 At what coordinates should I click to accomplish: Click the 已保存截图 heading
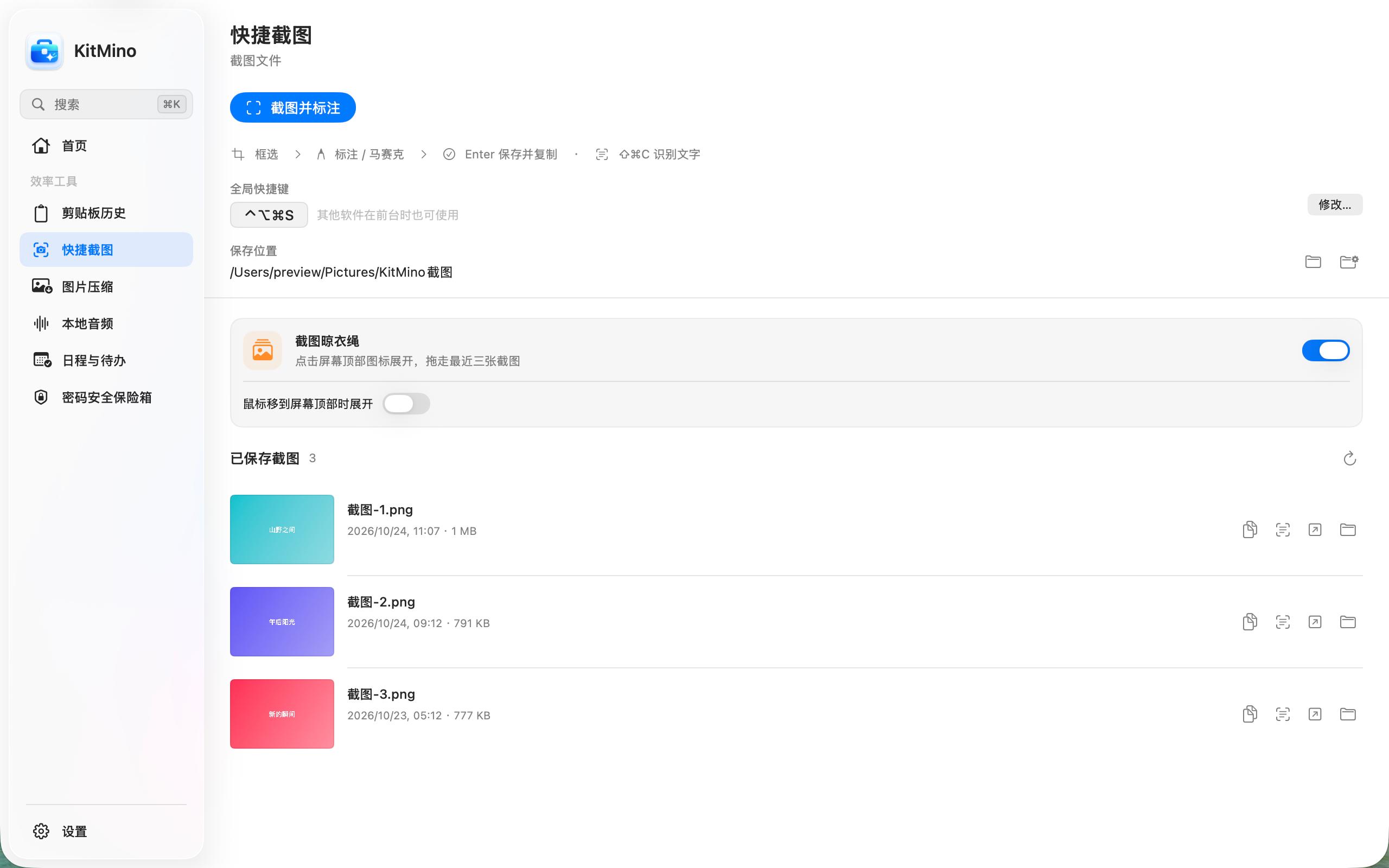265,458
